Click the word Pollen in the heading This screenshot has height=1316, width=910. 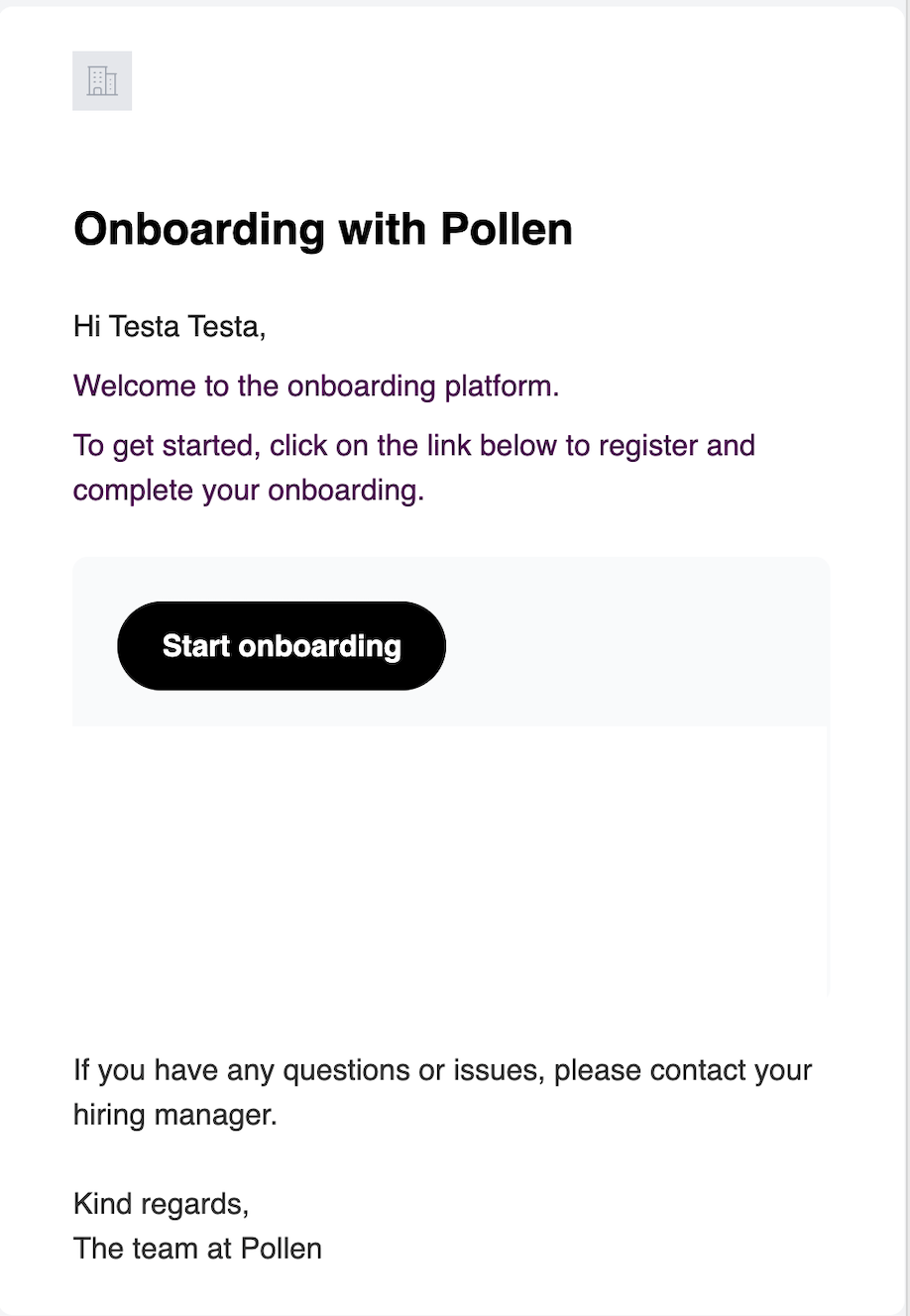pyautogui.click(x=507, y=229)
